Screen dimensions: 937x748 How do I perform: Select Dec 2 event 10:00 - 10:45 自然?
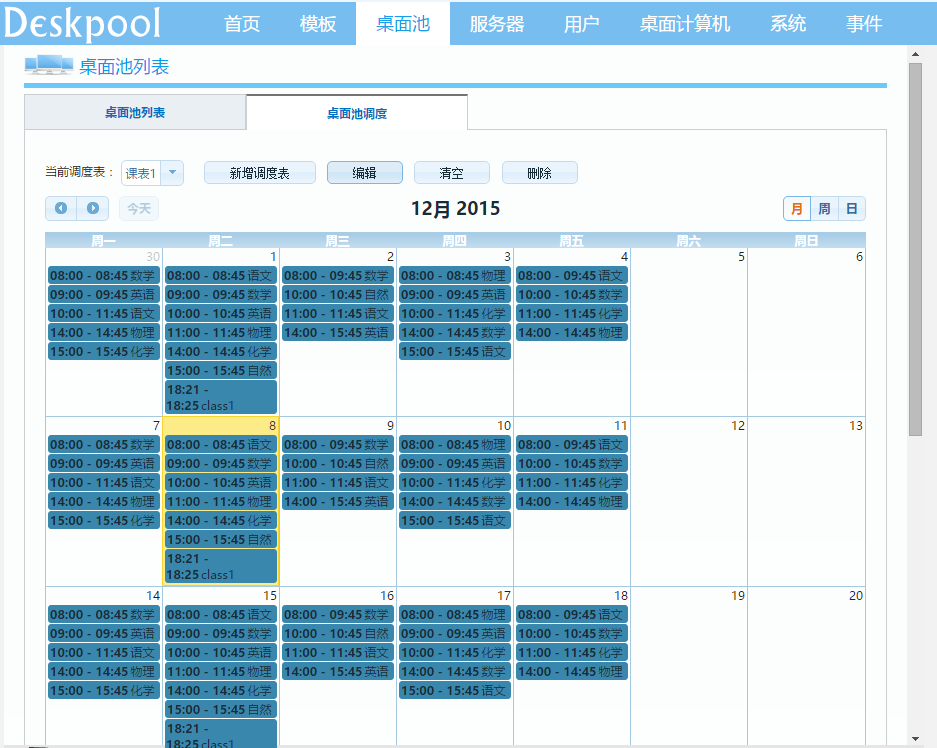(x=338, y=295)
